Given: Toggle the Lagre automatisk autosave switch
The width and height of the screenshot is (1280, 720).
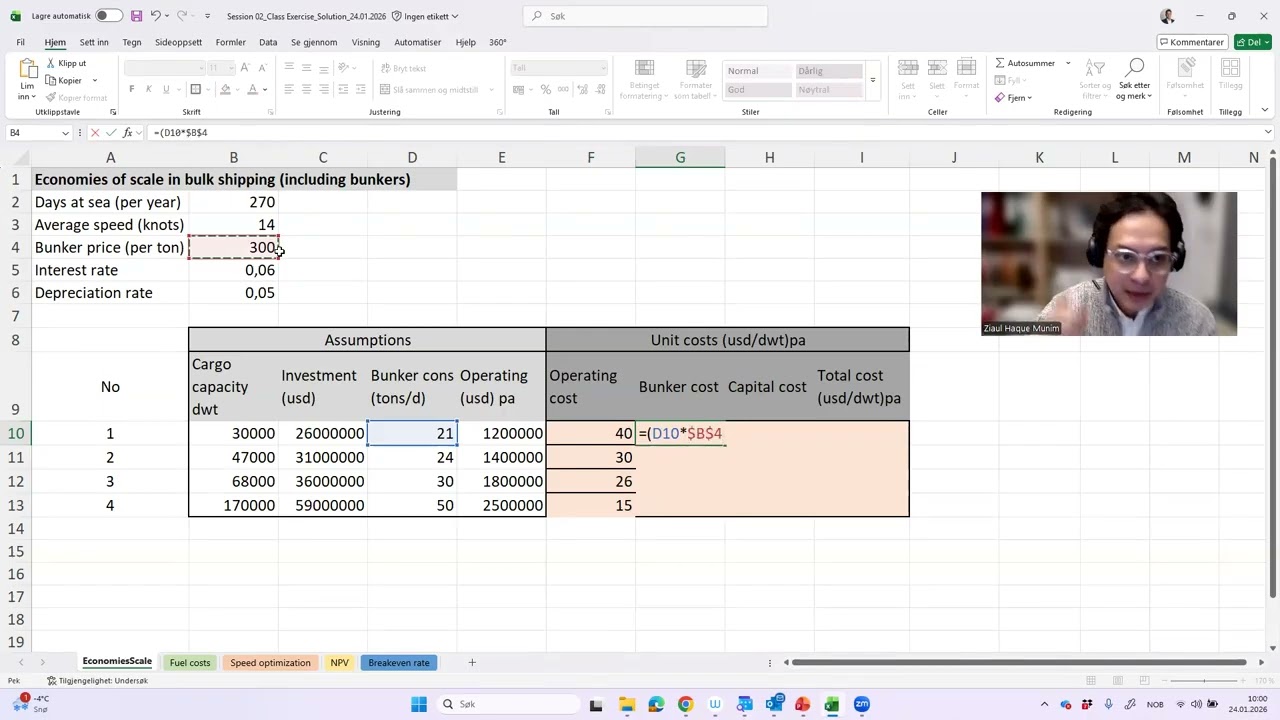Looking at the screenshot, I should click(x=109, y=16).
